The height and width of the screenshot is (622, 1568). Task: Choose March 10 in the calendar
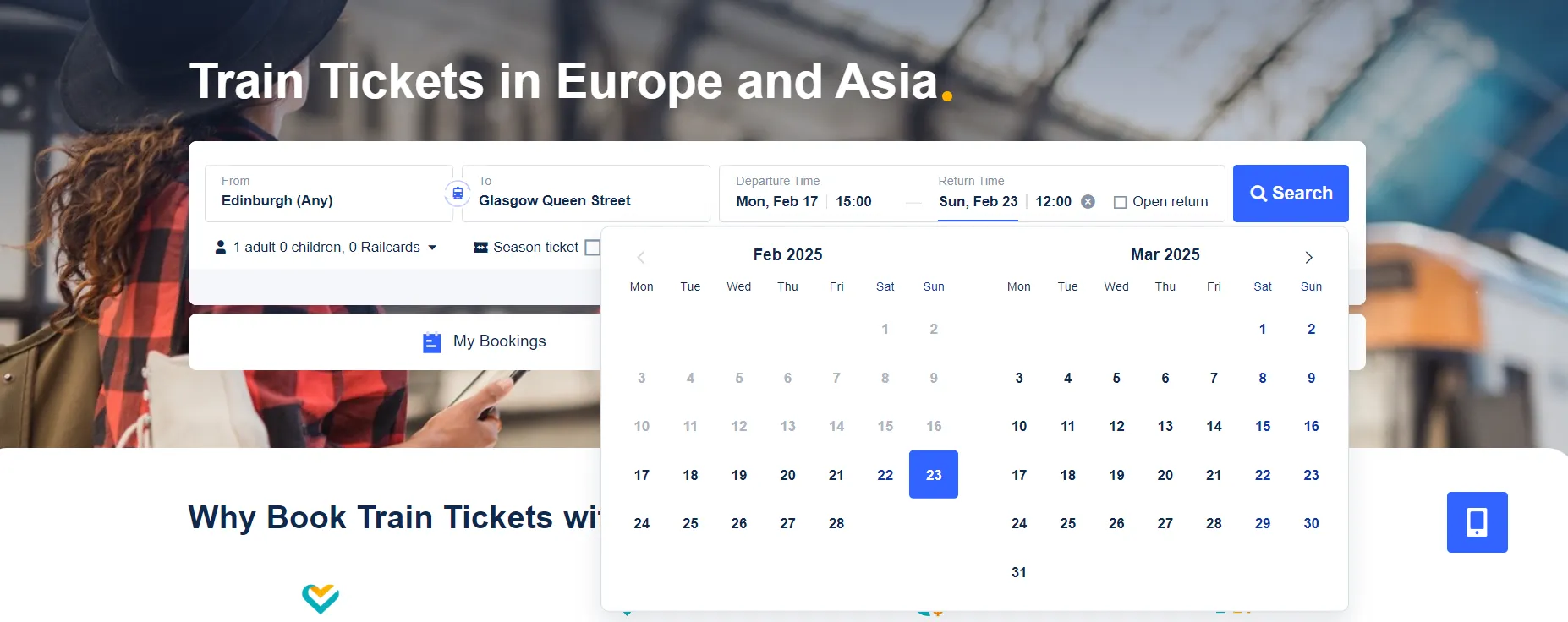coord(1019,426)
